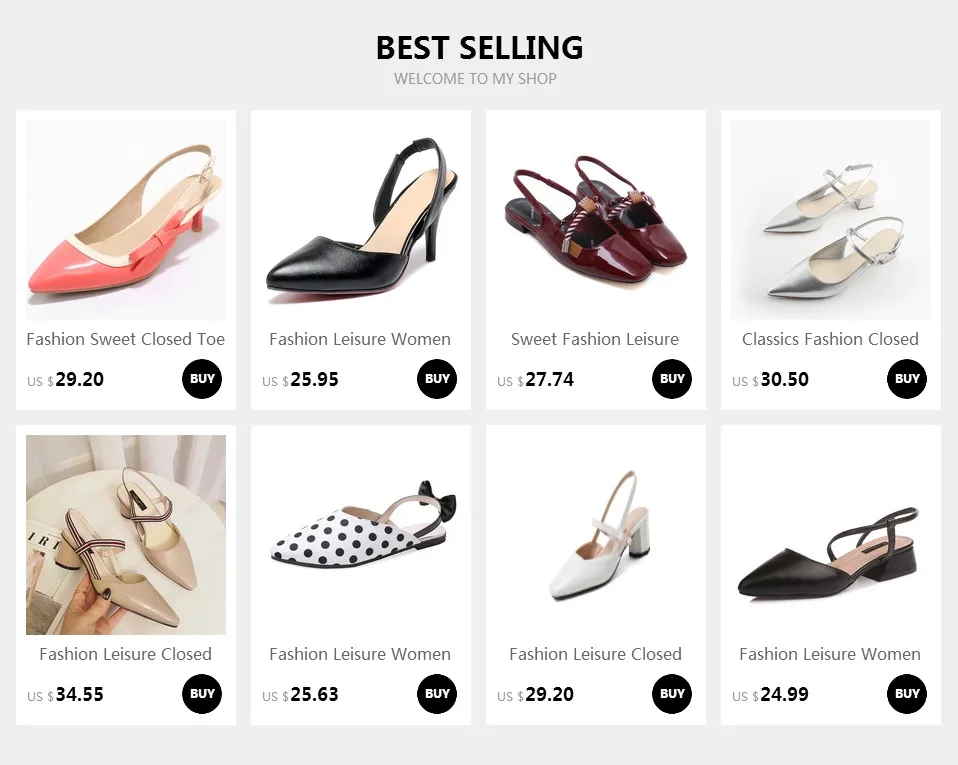This screenshot has height=765, width=958.
Task: Click BUY button for the $24.99 black slingback
Action: click(x=907, y=694)
